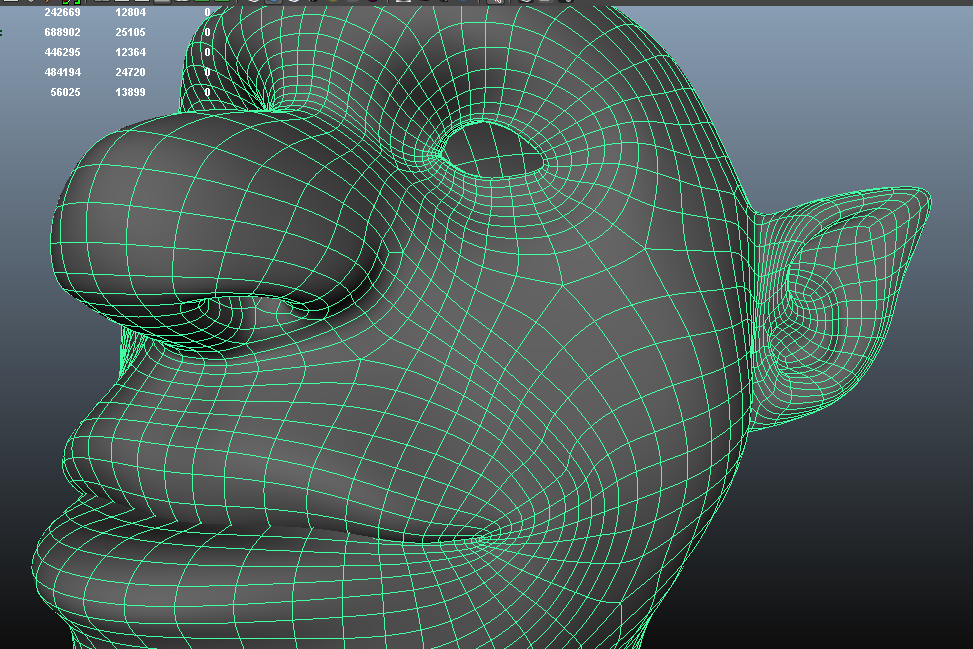
Task: Click the red-marked icon in the top toolbar
Action: tap(495, 2)
